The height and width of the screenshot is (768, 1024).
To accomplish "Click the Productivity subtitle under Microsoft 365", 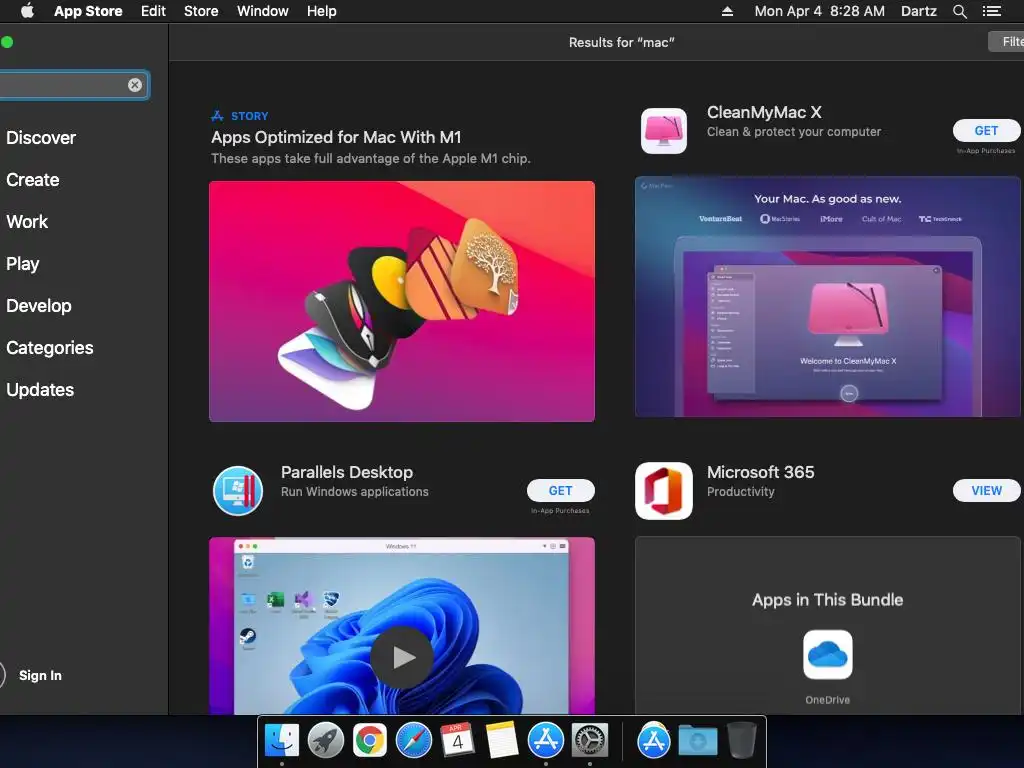I will pos(741,492).
